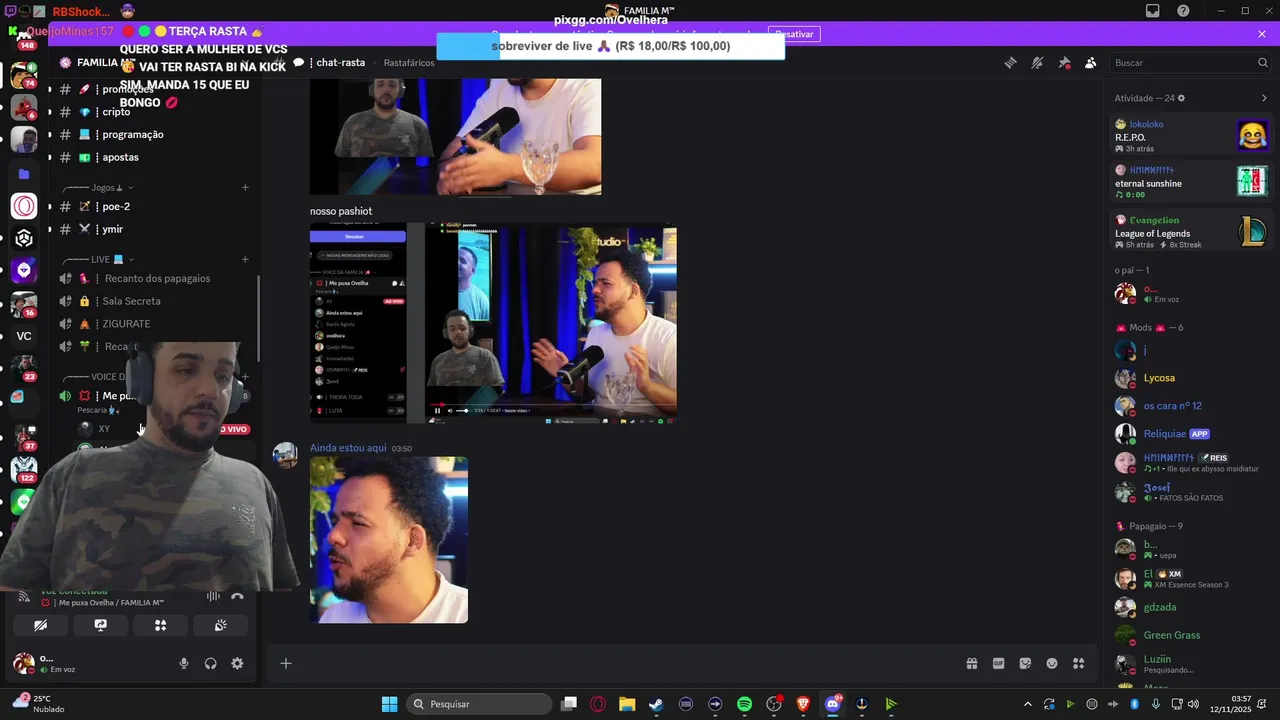Open the soundboard button
This screenshot has width=1280, height=720.
(220, 625)
